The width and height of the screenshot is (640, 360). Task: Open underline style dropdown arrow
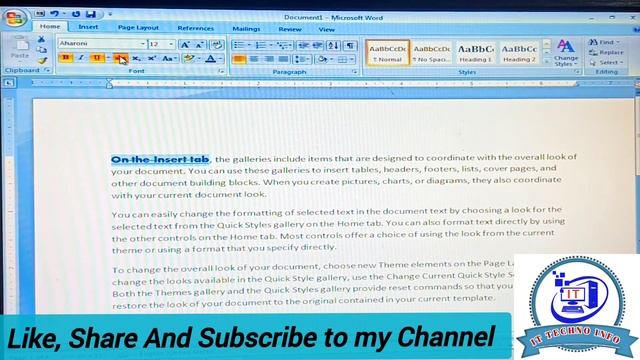click(x=108, y=58)
